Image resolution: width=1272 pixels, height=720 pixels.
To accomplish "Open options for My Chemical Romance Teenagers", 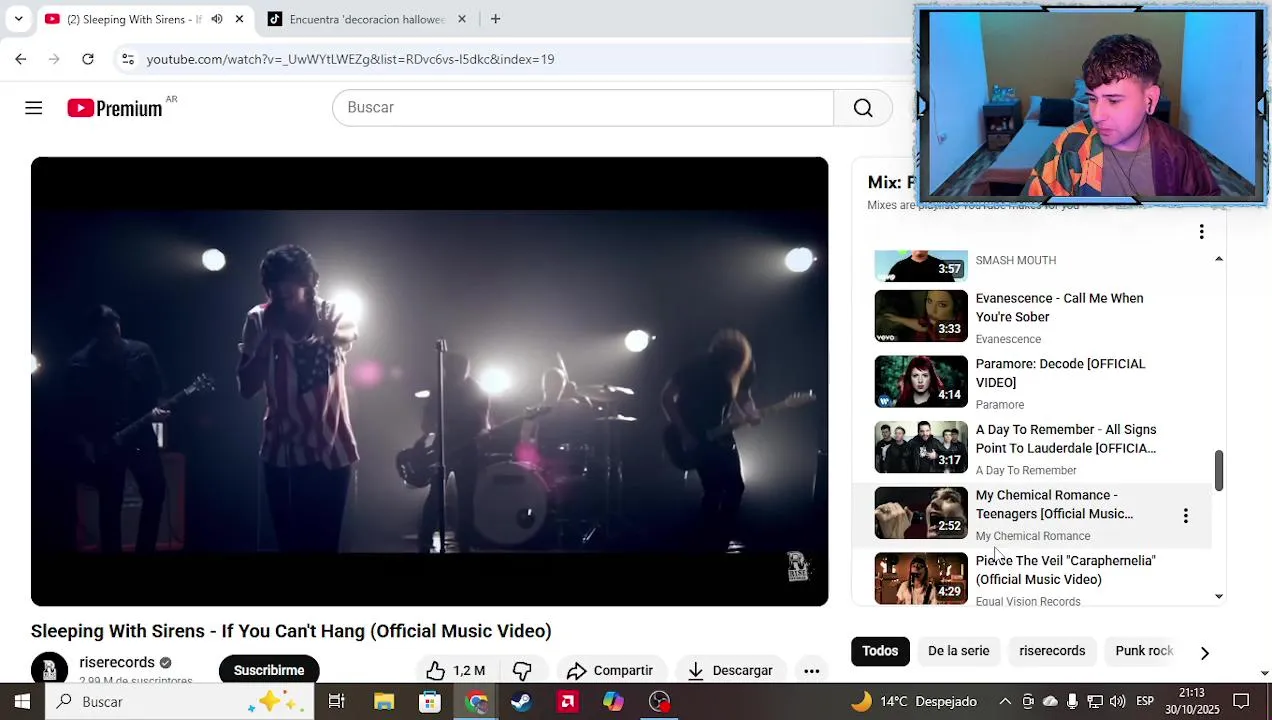I will pyautogui.click(x=1185, y=516).
